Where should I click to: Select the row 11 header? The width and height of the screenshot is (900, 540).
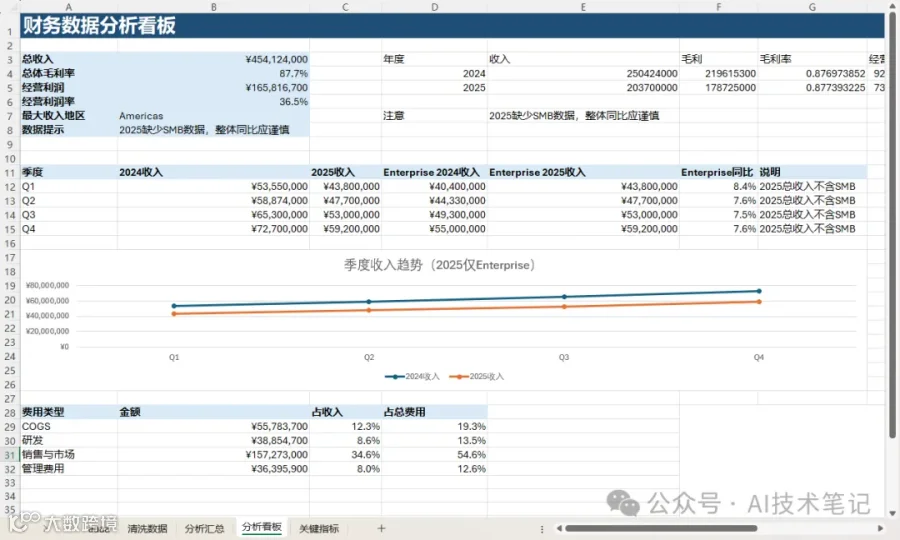coord(10,173)
